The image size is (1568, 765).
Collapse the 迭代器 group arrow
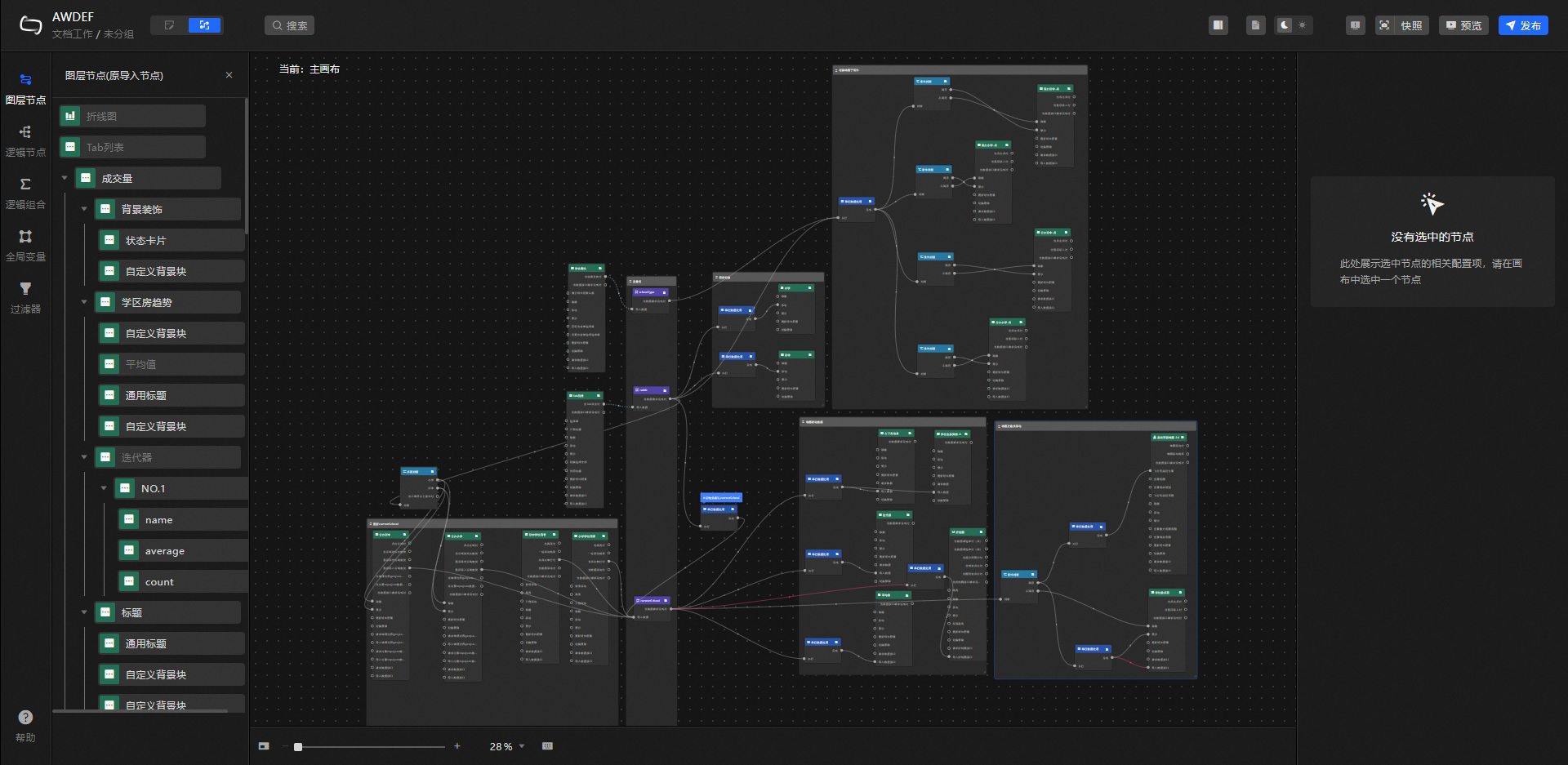point(84,457)
